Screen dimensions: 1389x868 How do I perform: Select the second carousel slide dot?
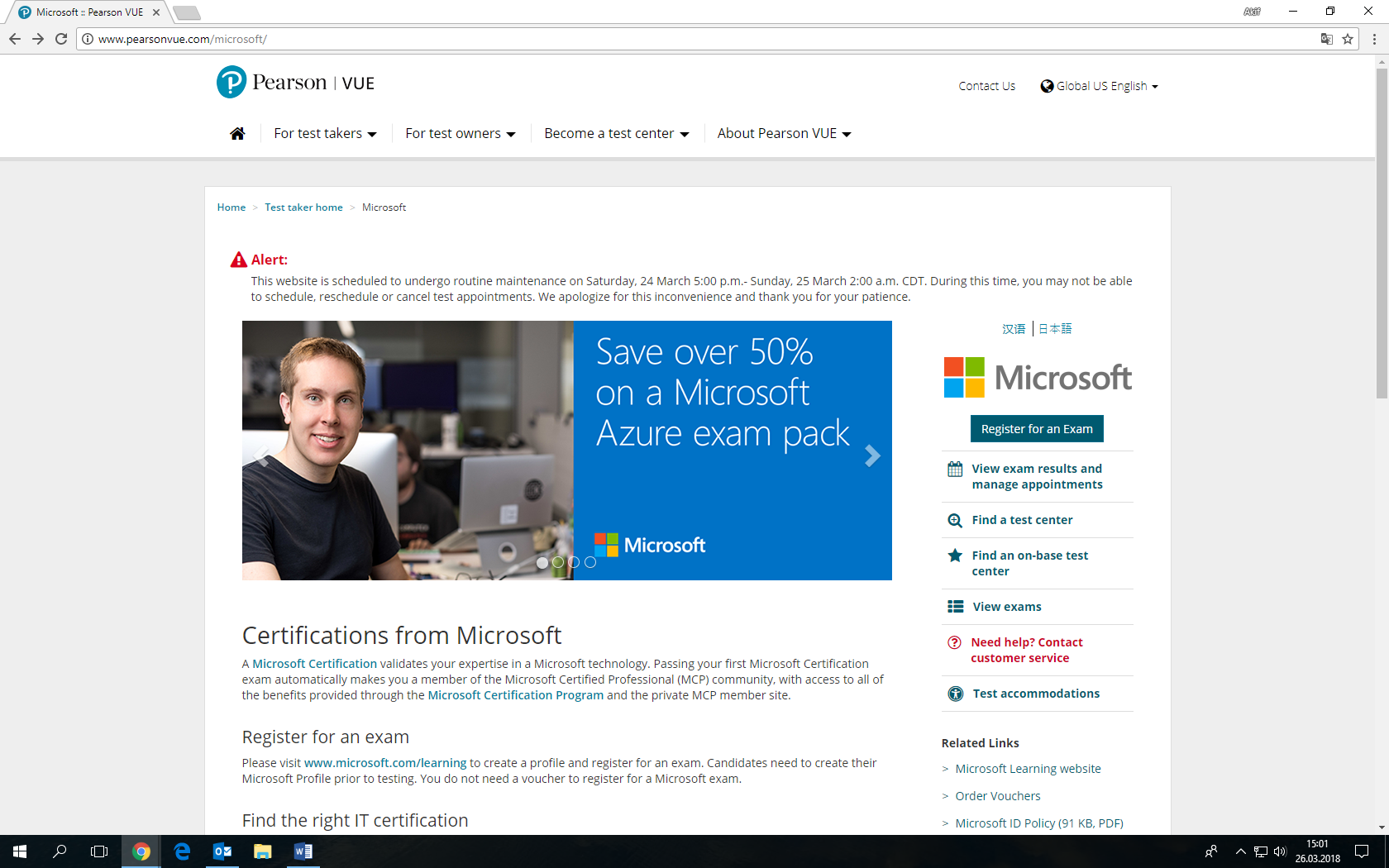tap(558, 562)
